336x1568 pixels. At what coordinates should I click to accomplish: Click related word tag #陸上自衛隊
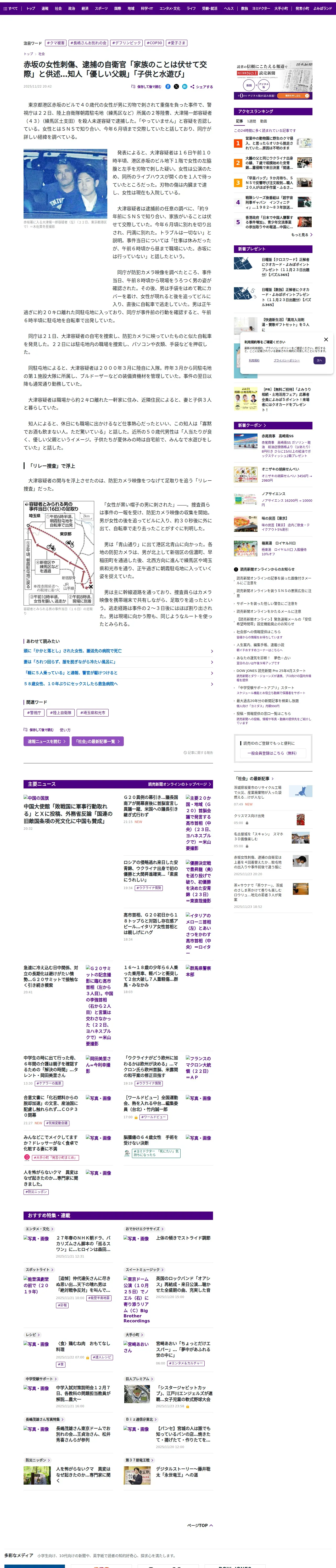pos(60,713)
